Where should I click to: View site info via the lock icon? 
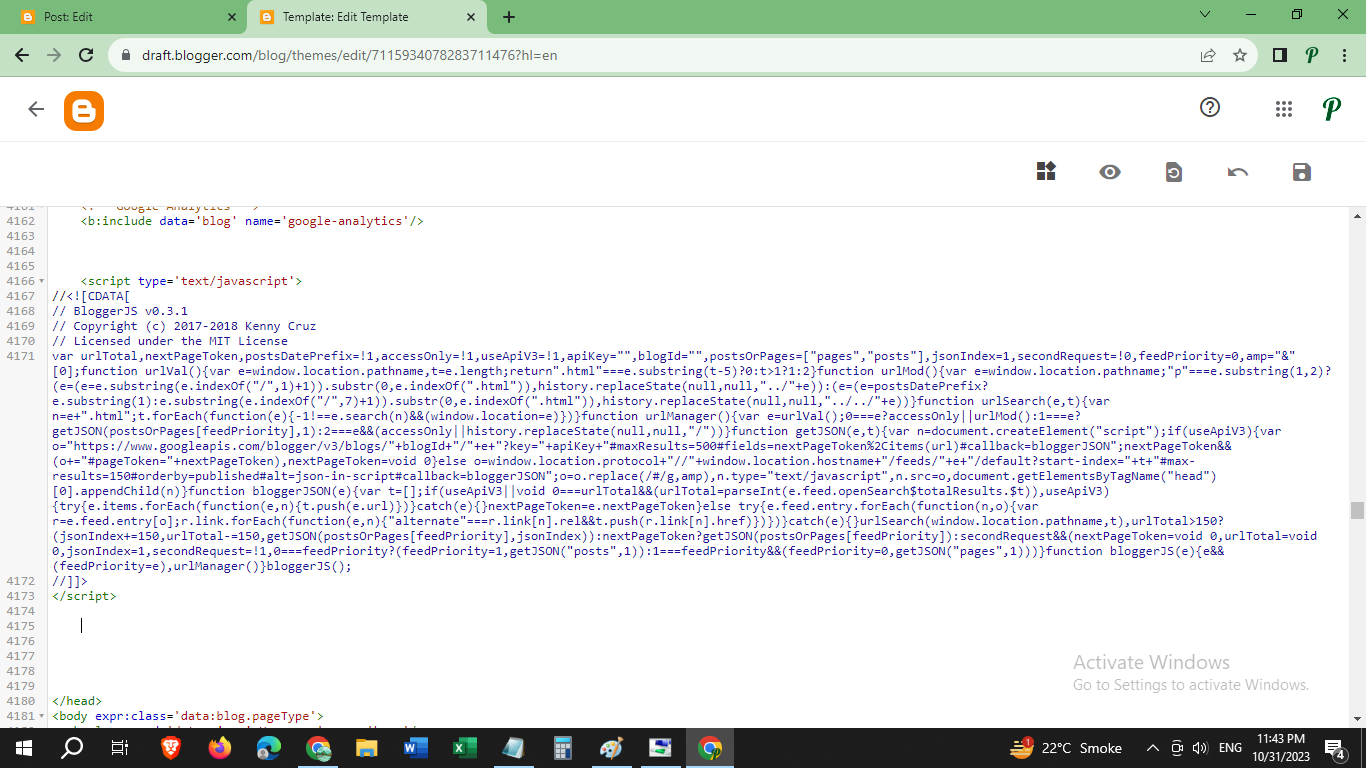click(125, 55)
